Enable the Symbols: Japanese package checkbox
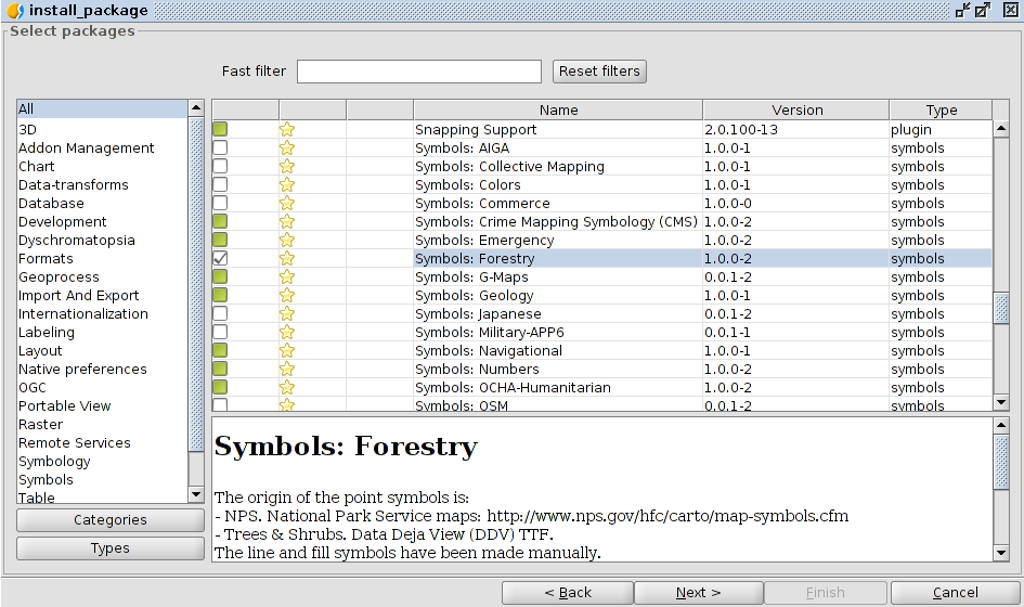This screenshot has width=1024, height=607. tap(220, 314)
